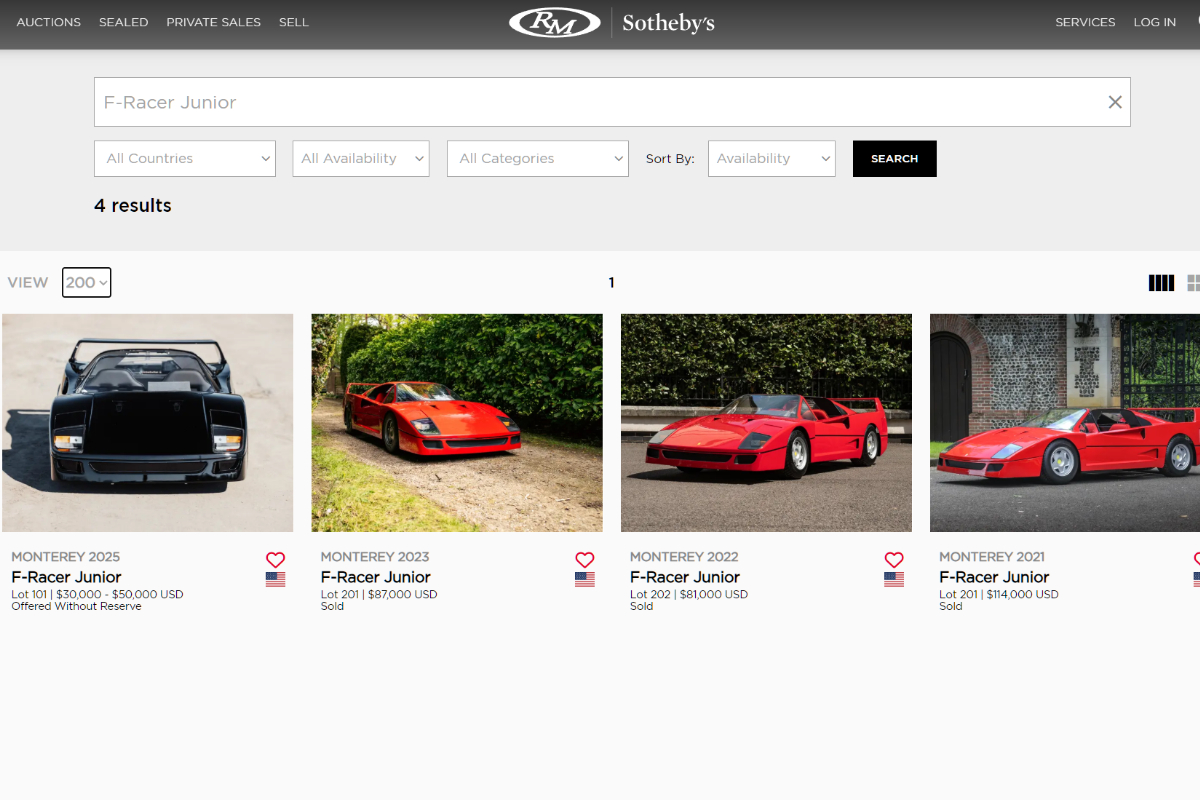This screenshot has width=1200, height=800.
Task: Open the Private Sales menu item
Action: click(214, 22)
